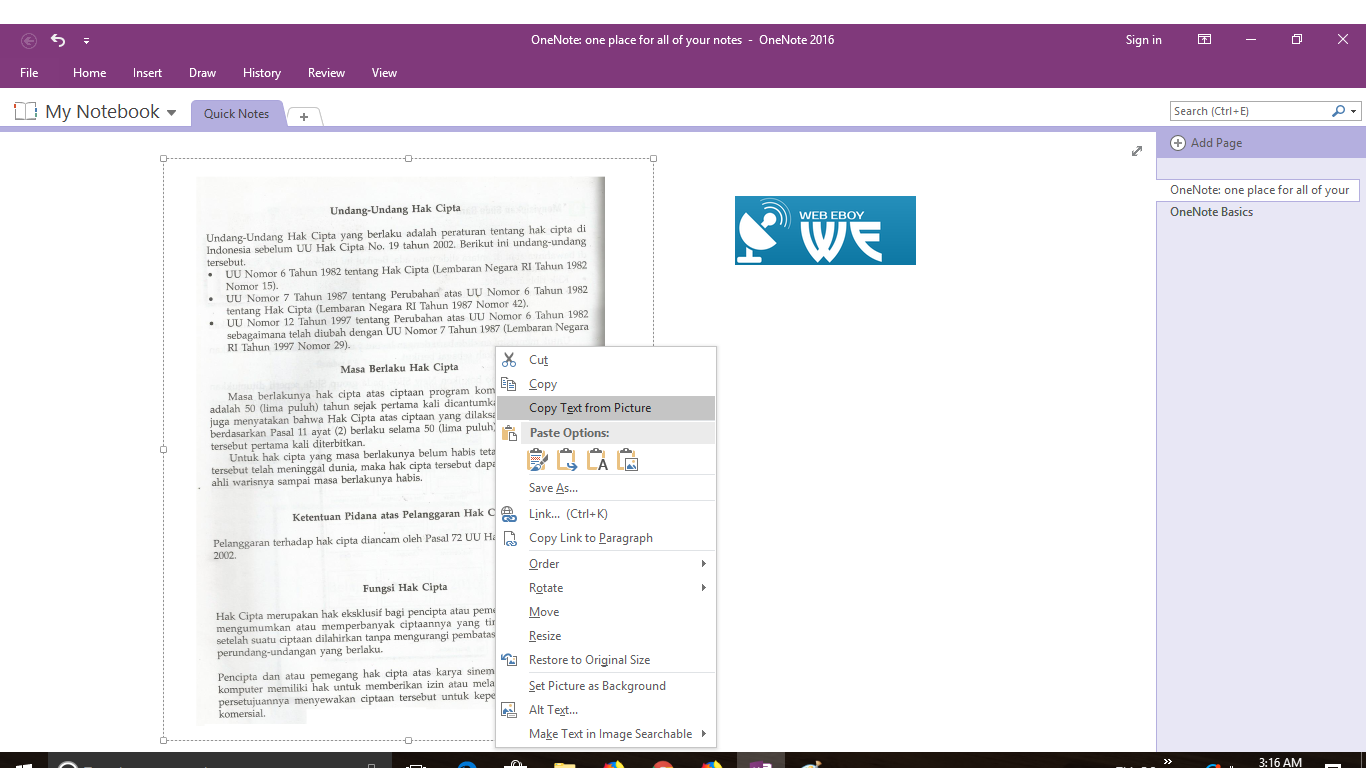Open the Link dialog via its icon

tap(509, 513)
